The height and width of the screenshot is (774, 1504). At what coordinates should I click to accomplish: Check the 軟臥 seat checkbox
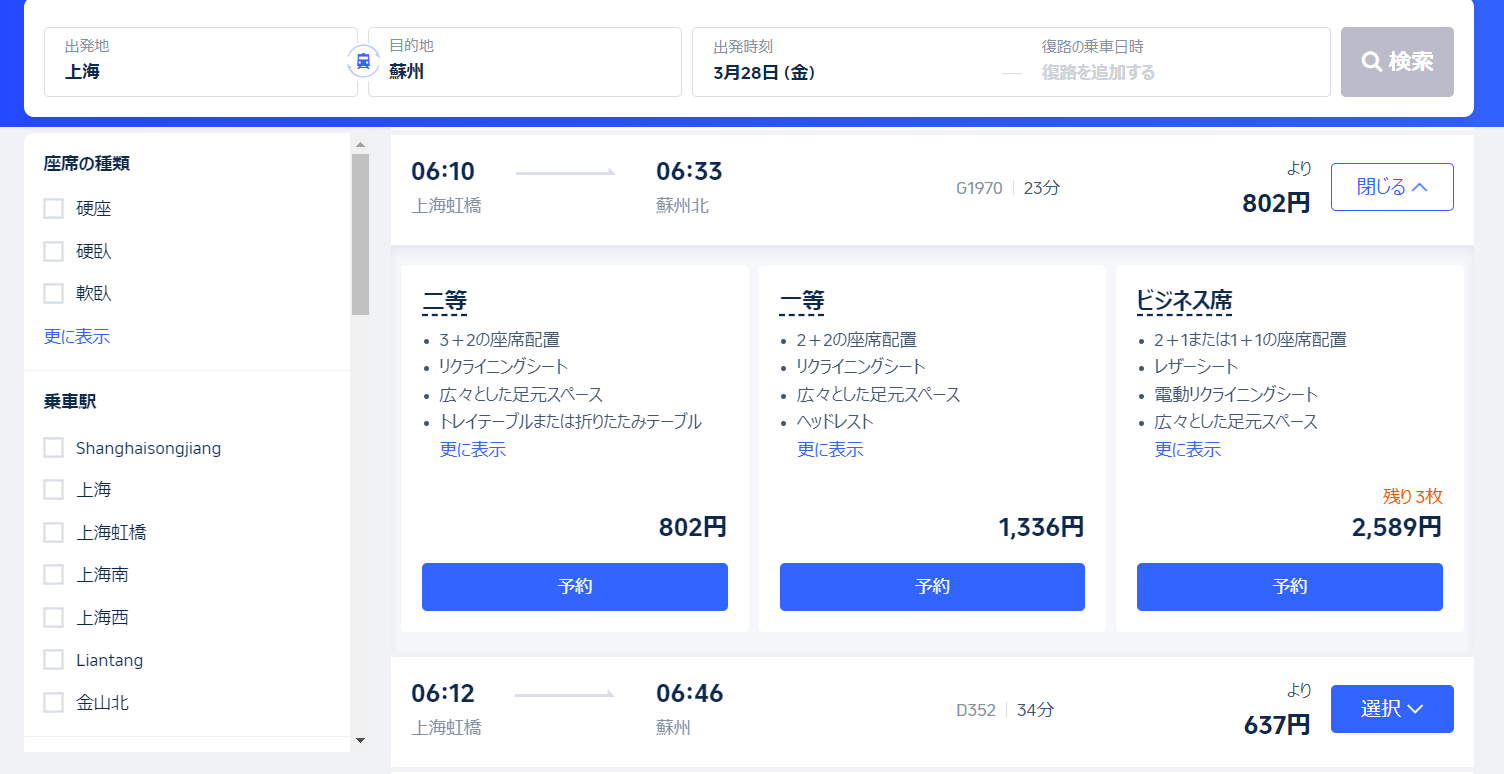tap(53, 293)
